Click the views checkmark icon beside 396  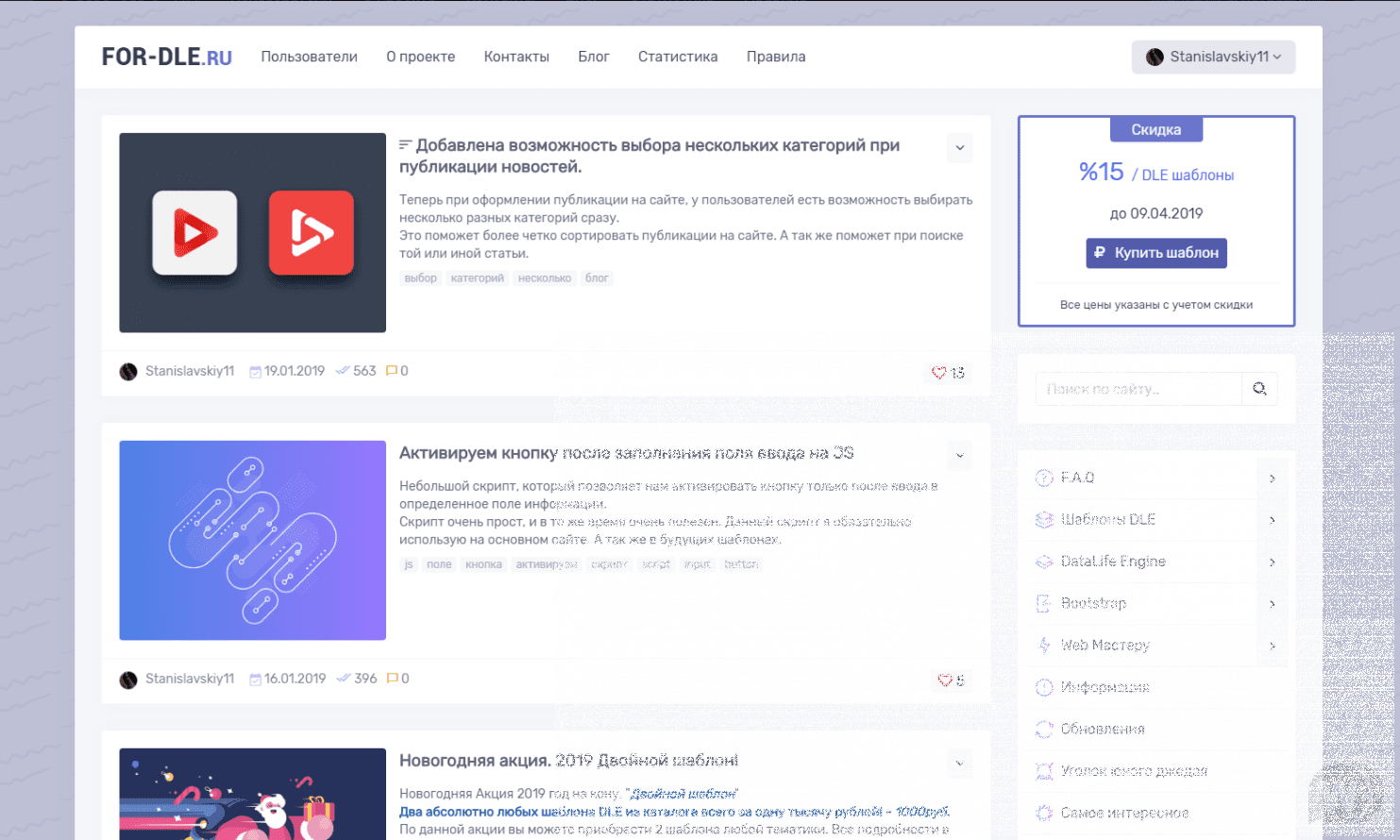(344, 679)
